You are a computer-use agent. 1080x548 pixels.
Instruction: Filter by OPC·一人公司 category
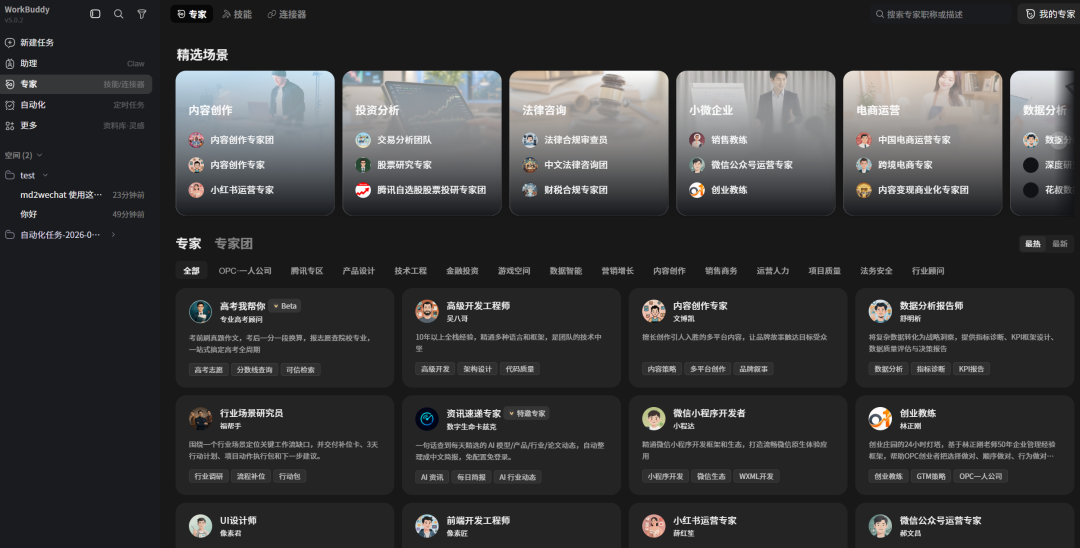pyautogui.click(x=245, y=271)
